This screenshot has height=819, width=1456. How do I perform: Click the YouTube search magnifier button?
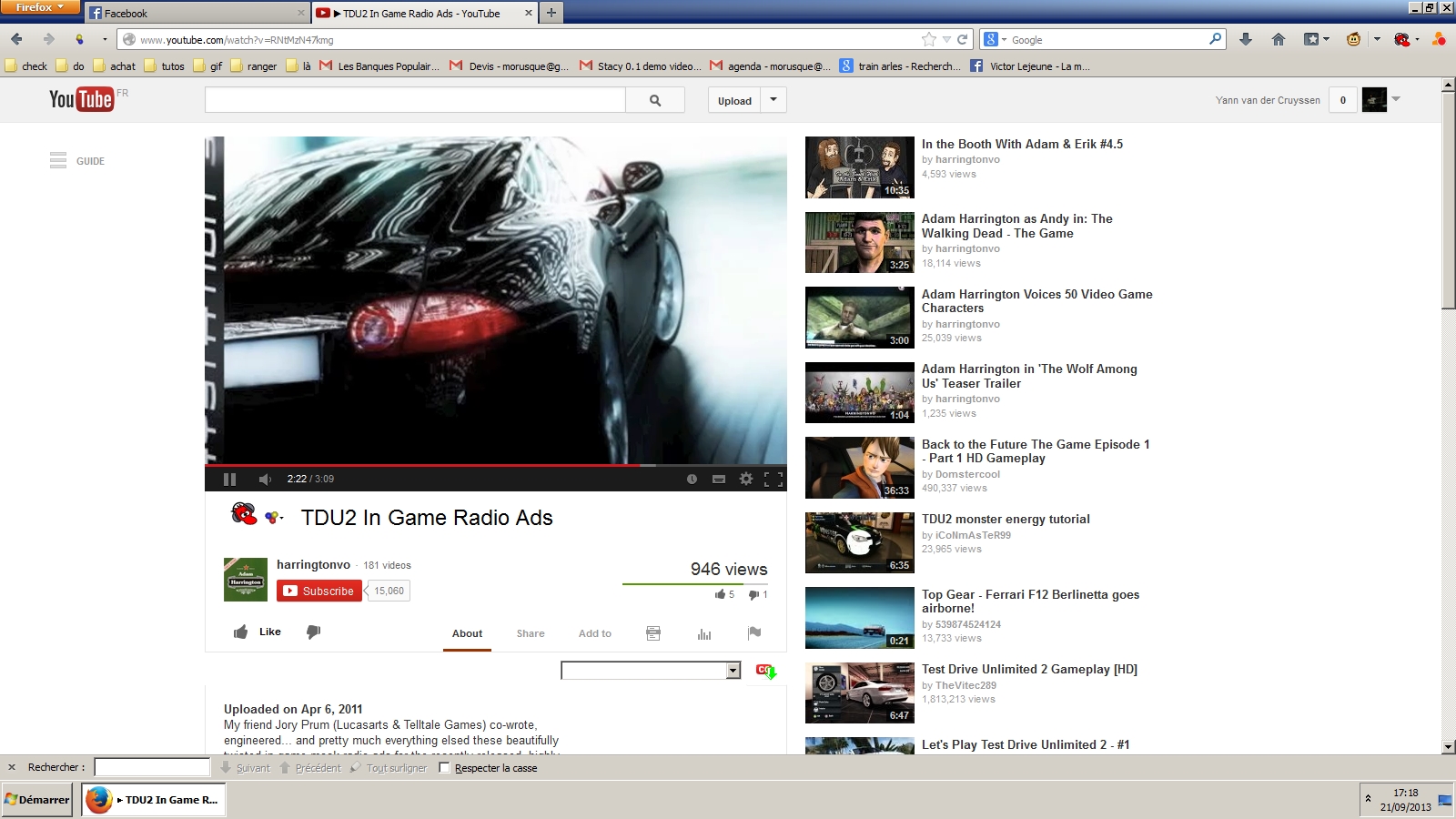pos(655,100)
